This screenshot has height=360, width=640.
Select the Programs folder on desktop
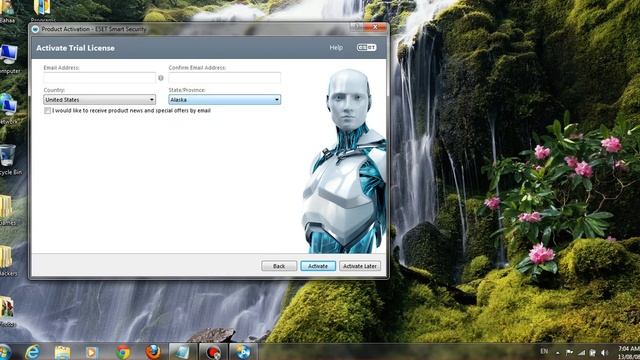42,10
